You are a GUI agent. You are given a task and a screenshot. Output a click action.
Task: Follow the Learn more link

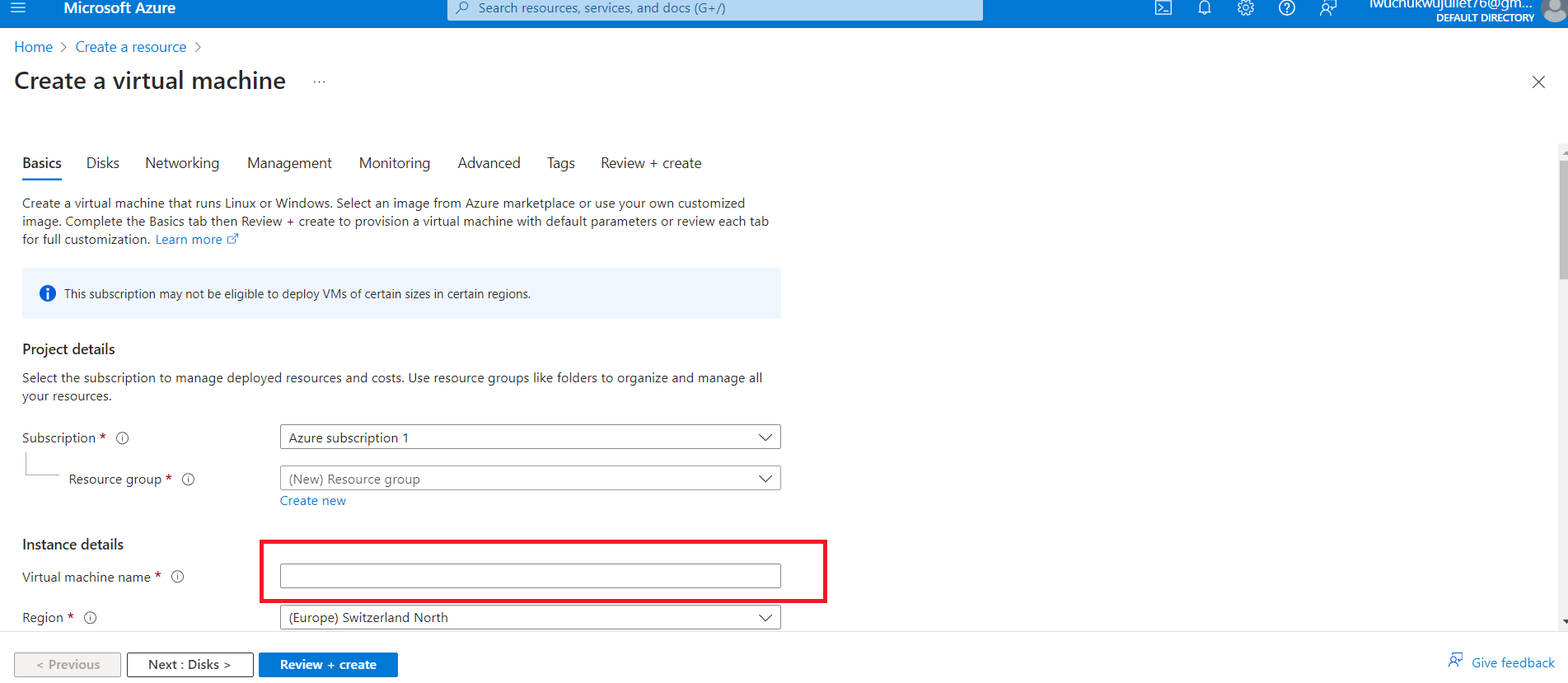tap(189, 240)
